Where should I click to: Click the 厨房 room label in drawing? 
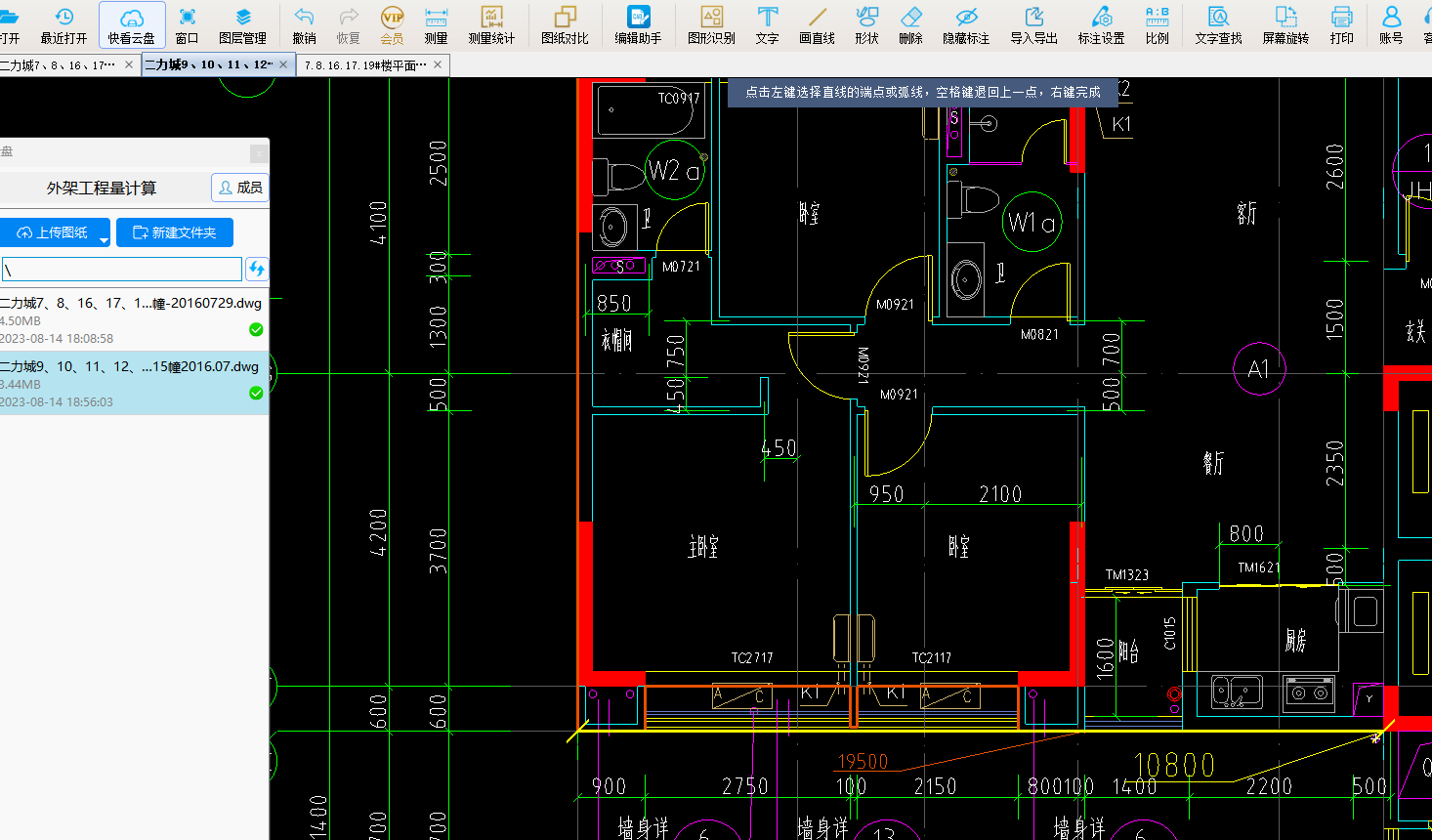pos(1295,641)
